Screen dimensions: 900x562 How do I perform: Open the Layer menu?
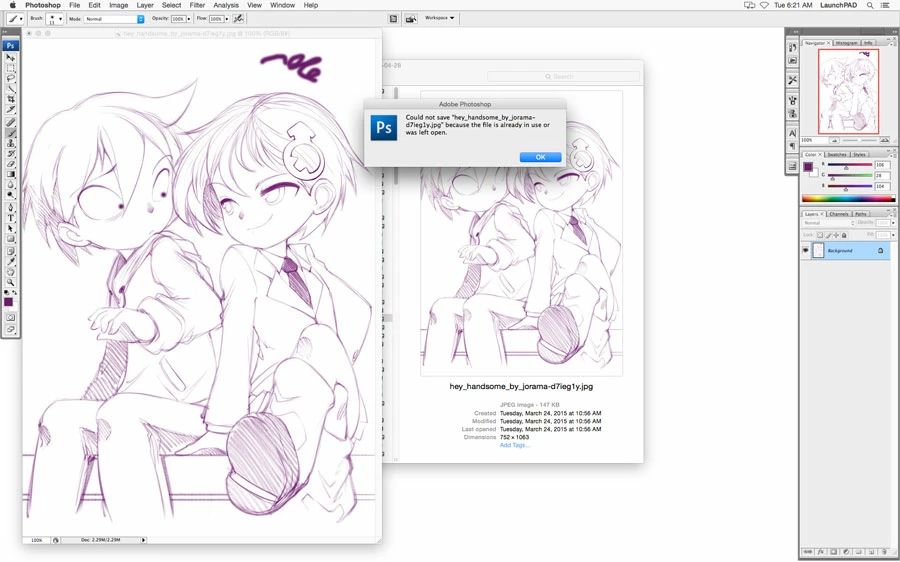[x=145, y=5]
